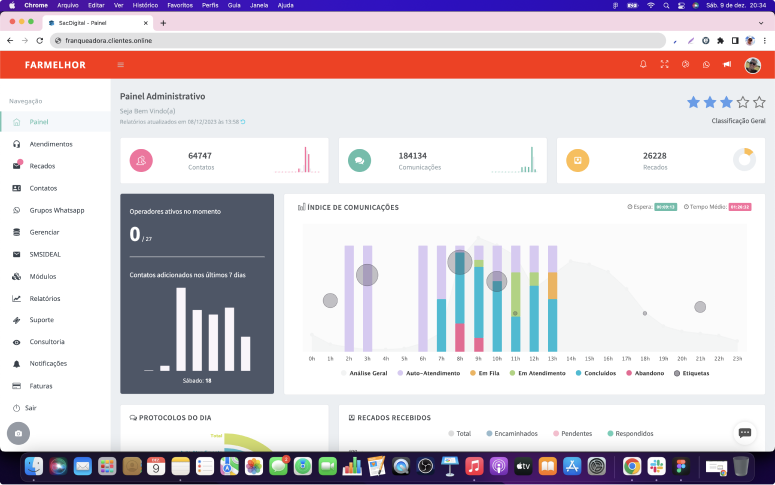Toggle the hamburger sidebar menu
The image size is (775, 485).
click(x=121, y=65)
